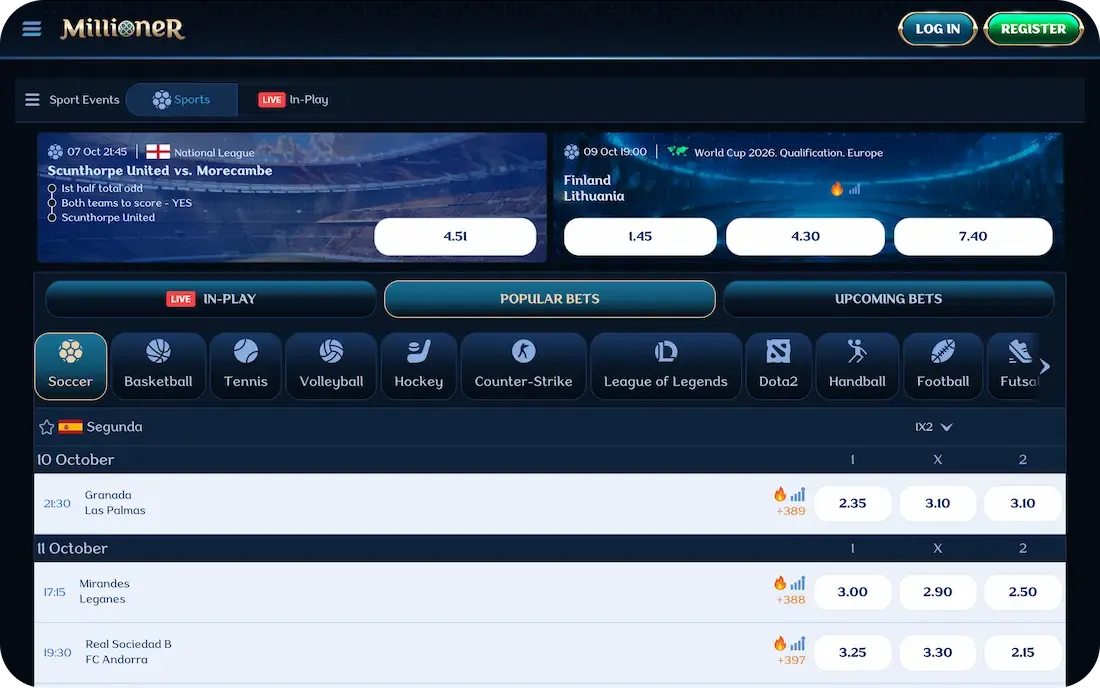Select the Volleyball sport icon
This screenshot has width=1100, height=688.
pyautogui.click(x=331, y=365)
